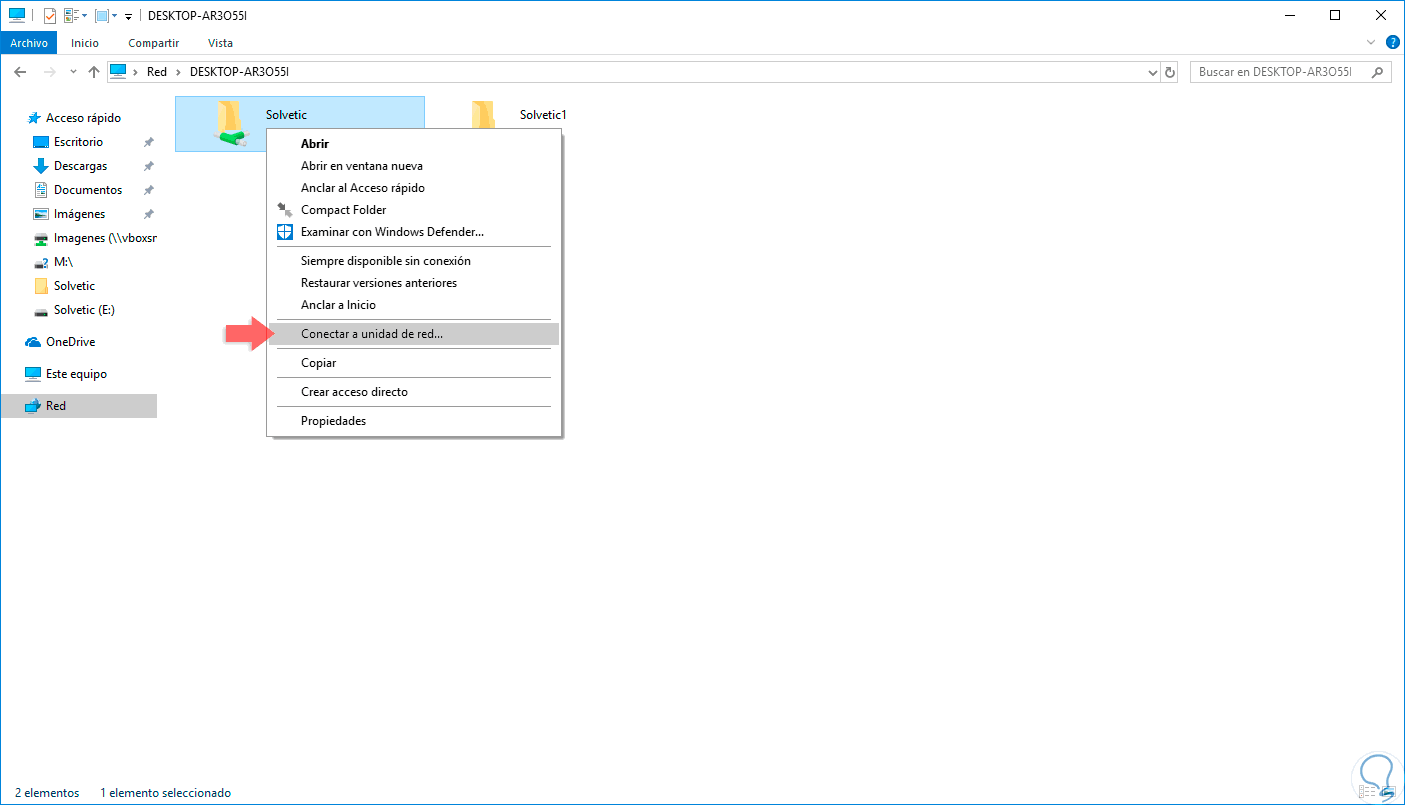The height and width of the screenshot is (805, 1405).
Task: Go back with the left arrow button
Action: (20, 72)
